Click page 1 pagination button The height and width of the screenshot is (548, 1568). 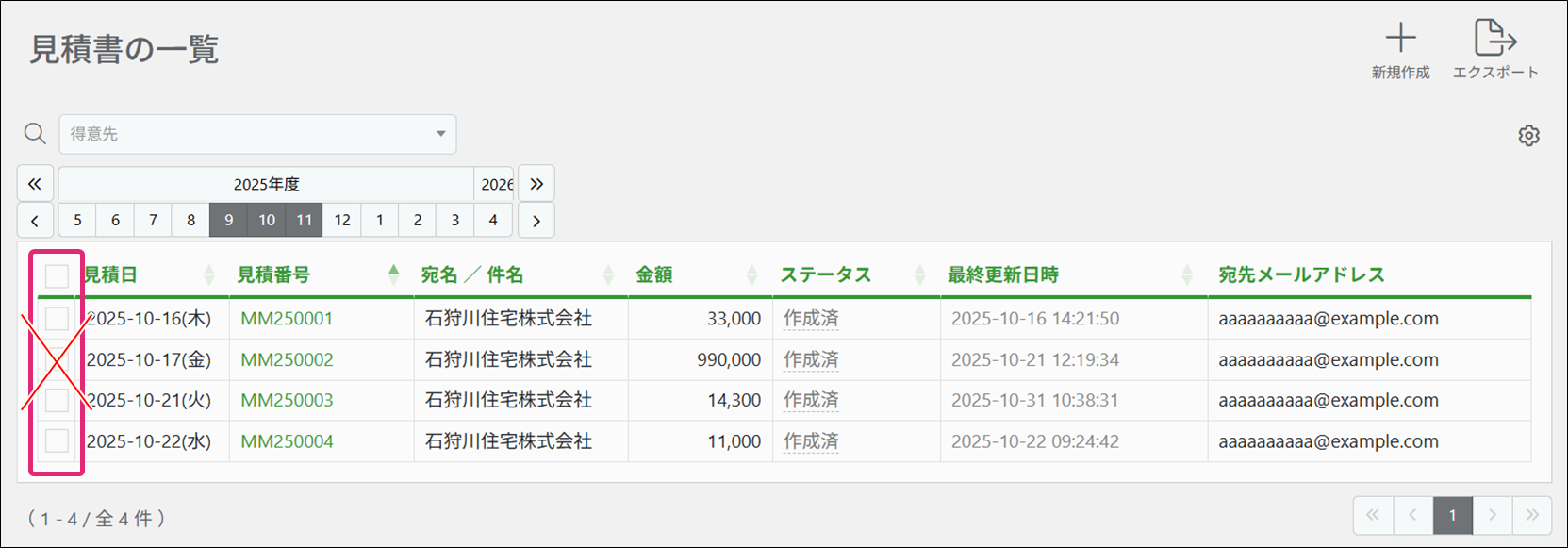1452,515
